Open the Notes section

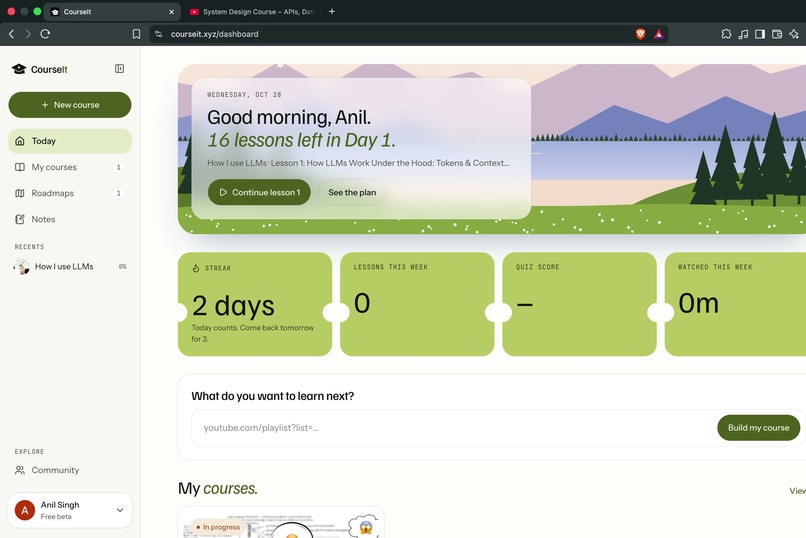(x=70, y=219)
